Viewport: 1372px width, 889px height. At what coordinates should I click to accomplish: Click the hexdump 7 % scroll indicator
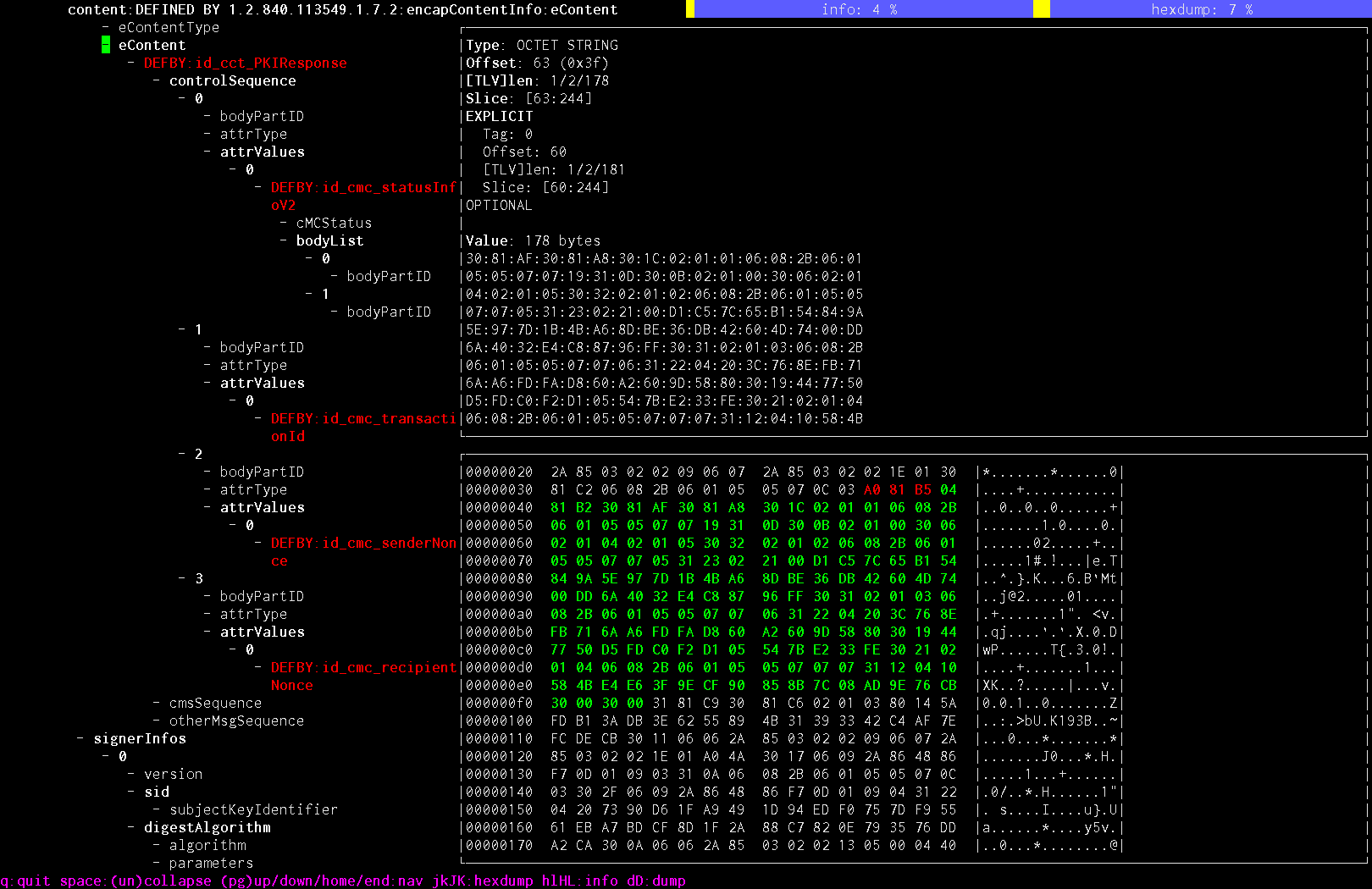point(1203,9)
